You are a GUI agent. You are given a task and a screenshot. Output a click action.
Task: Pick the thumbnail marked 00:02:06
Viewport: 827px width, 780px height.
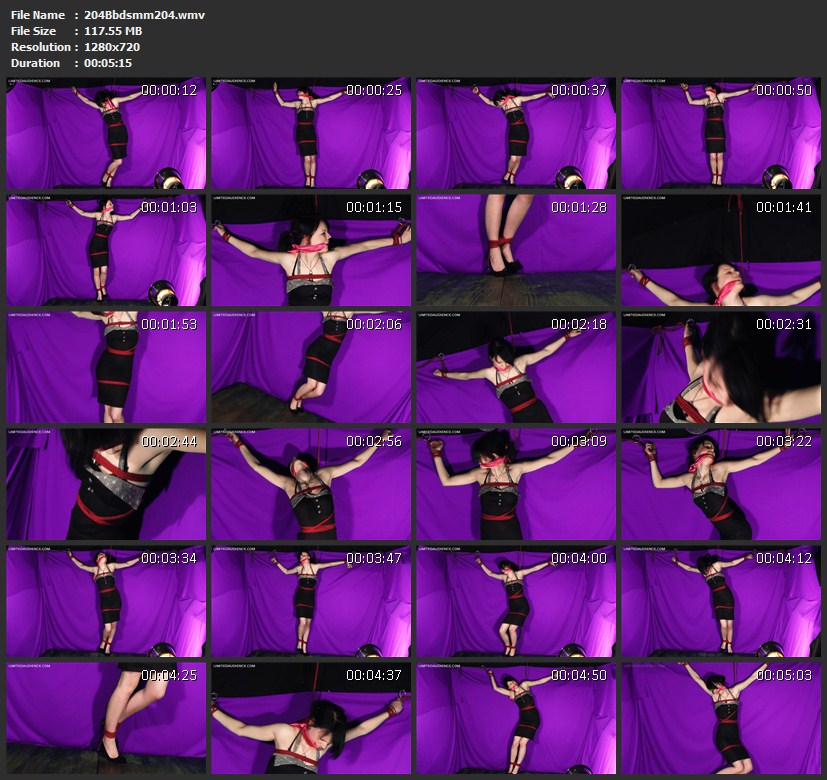[311, 368]
